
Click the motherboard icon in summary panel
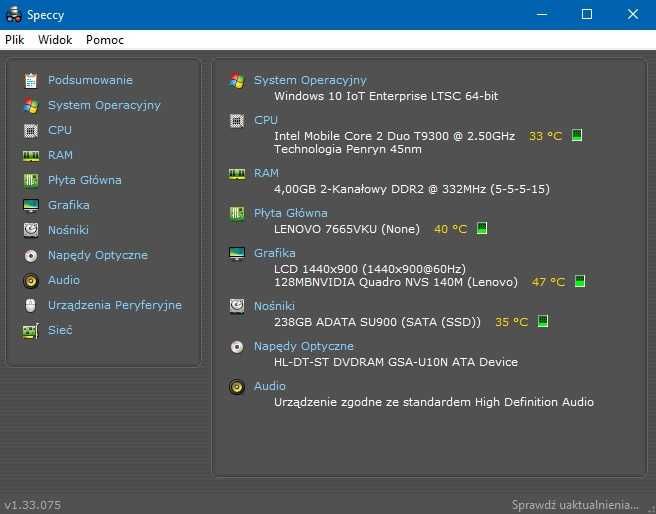(237, 213)
